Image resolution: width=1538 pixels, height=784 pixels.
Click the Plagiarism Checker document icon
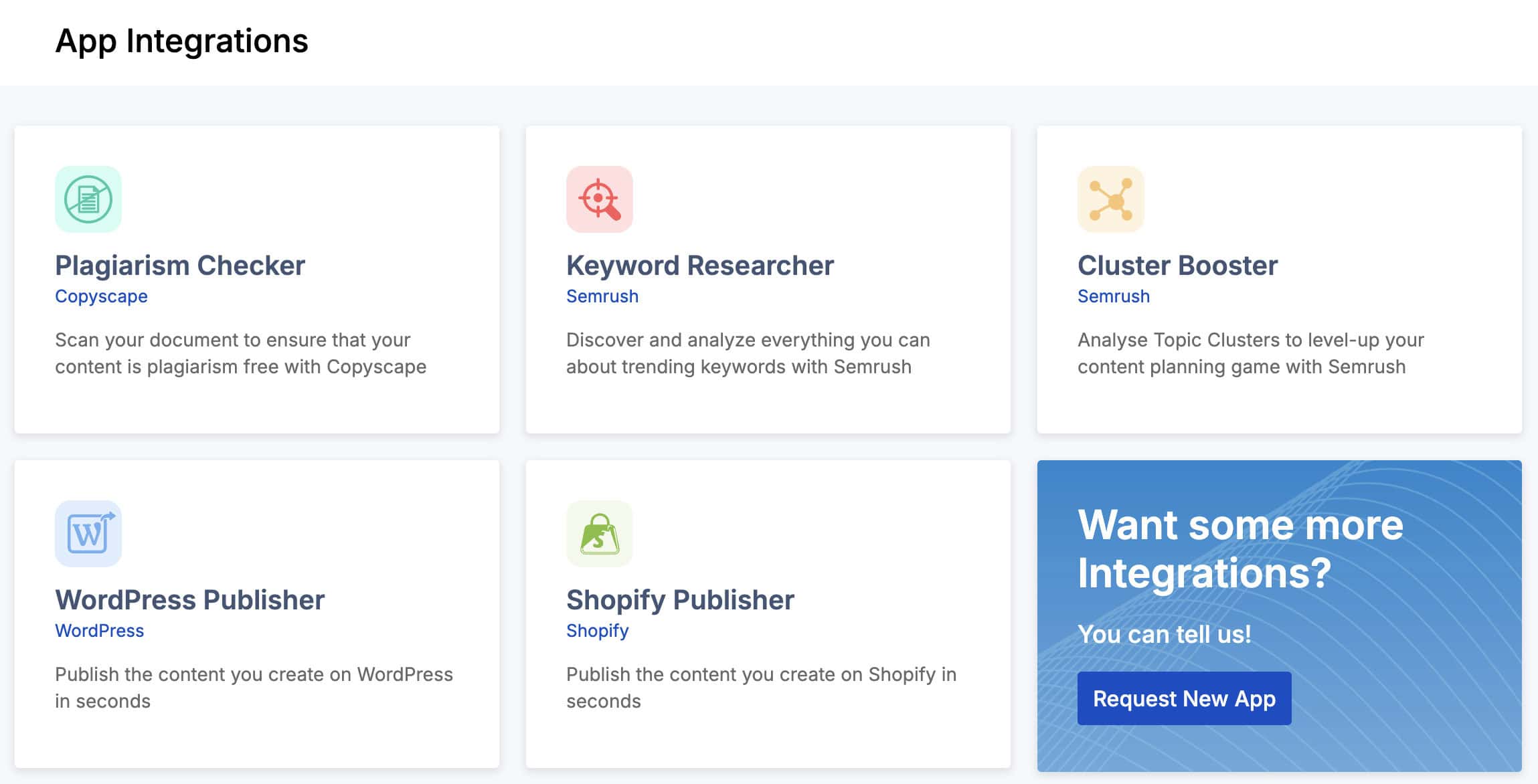[x=88, y=199]
